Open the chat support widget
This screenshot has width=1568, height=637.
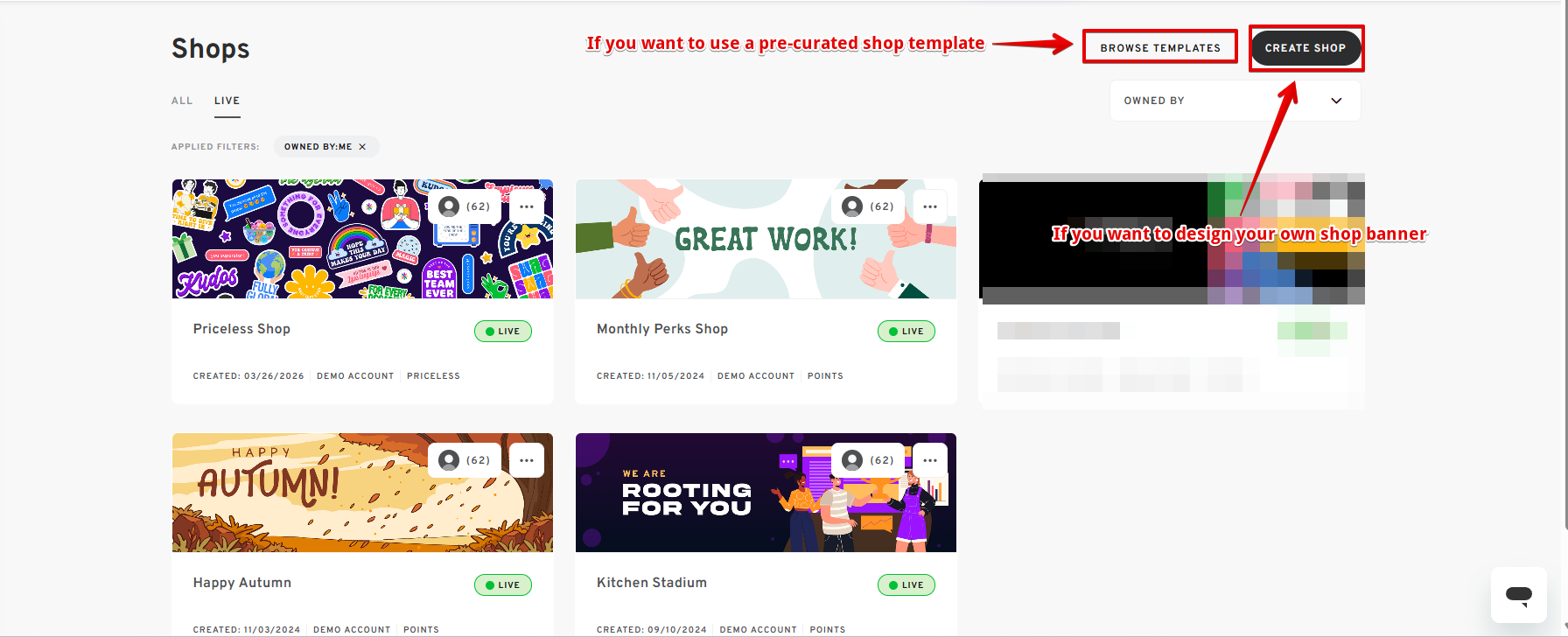tap(1518, 595)
